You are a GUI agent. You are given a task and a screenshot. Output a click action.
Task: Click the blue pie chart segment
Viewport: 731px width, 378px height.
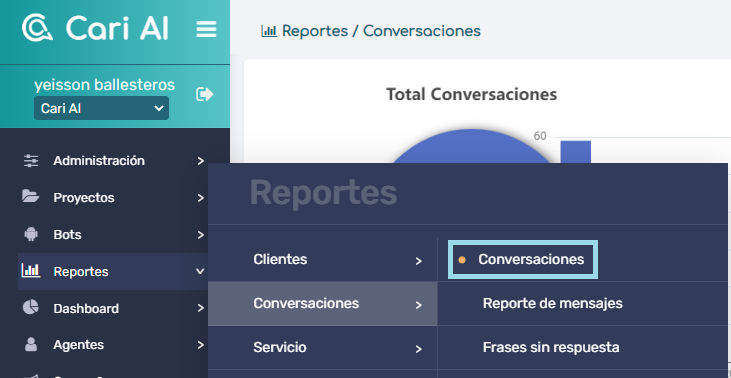tap(471, 146)
